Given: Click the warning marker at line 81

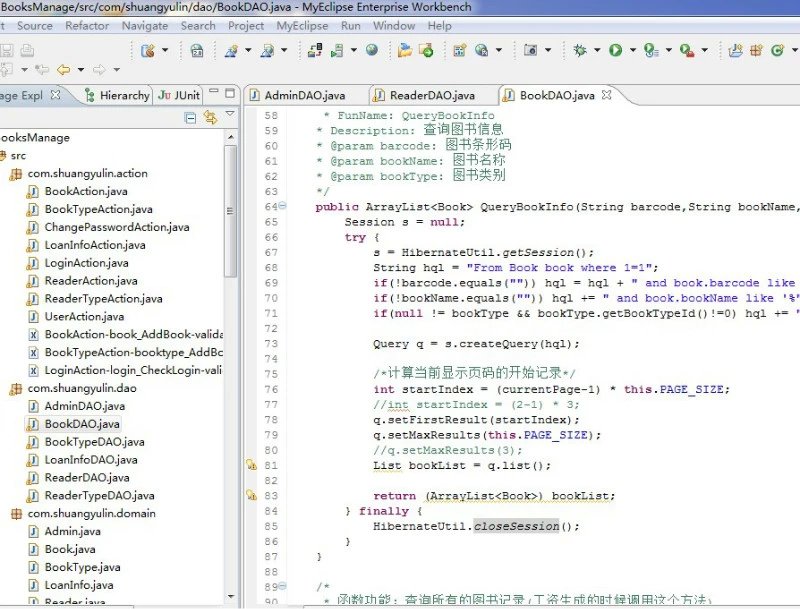Looking at the screenshot, I should pyautogui.click(x=251, y=465).
